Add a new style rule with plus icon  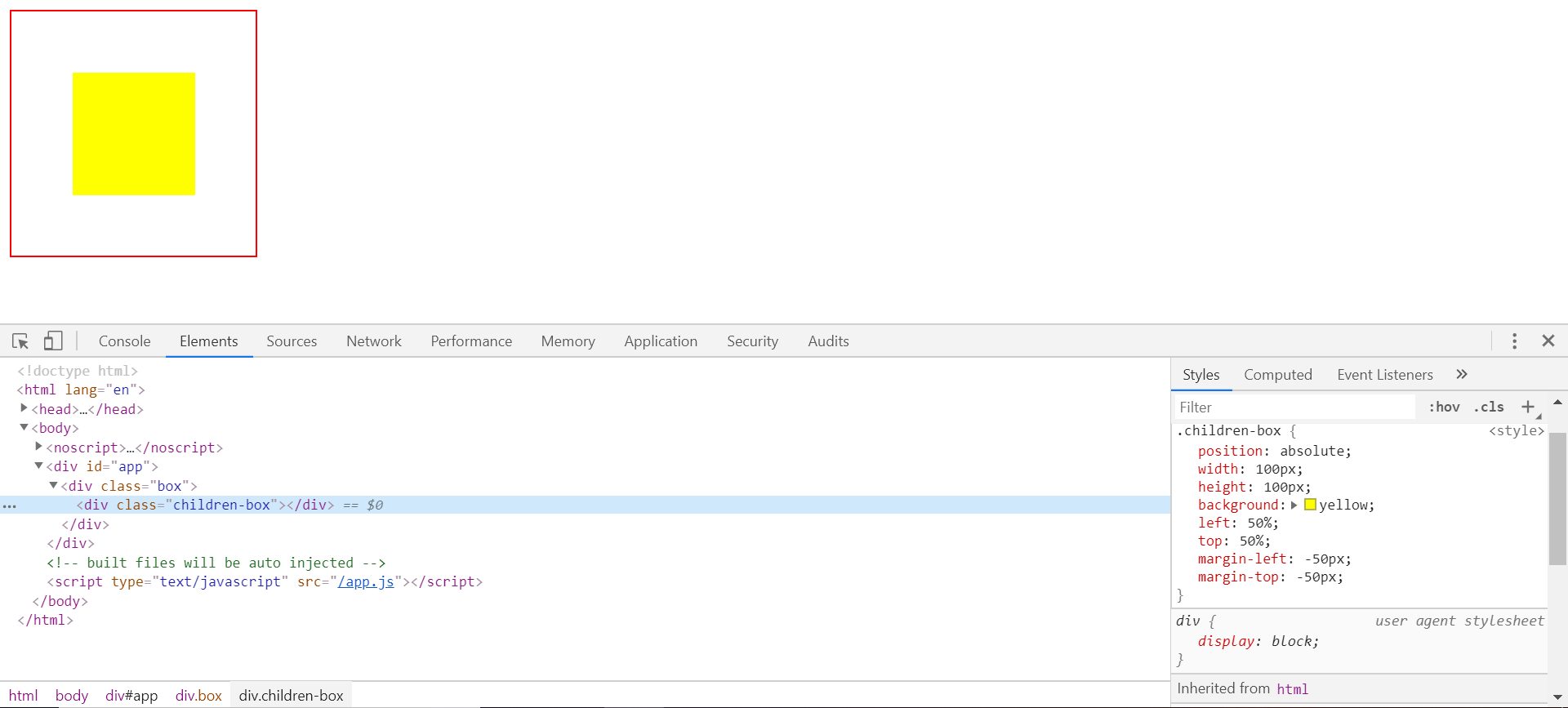click(x=1528, y=407)
